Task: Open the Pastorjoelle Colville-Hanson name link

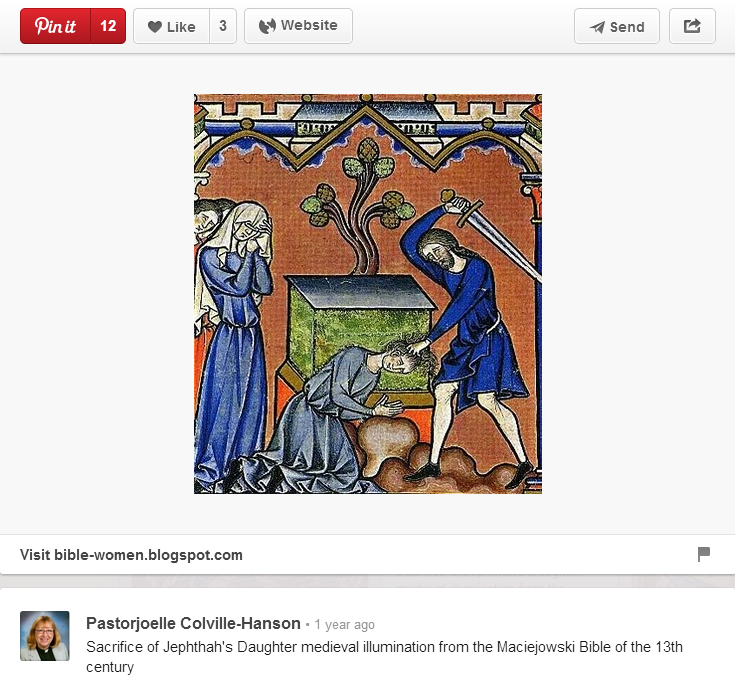Action: coord(193,624)
